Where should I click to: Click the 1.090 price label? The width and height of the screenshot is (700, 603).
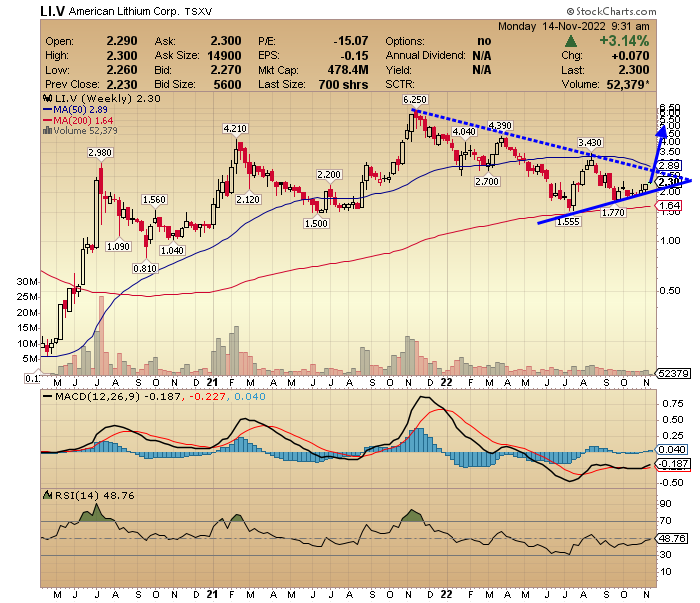click(118, 246)
